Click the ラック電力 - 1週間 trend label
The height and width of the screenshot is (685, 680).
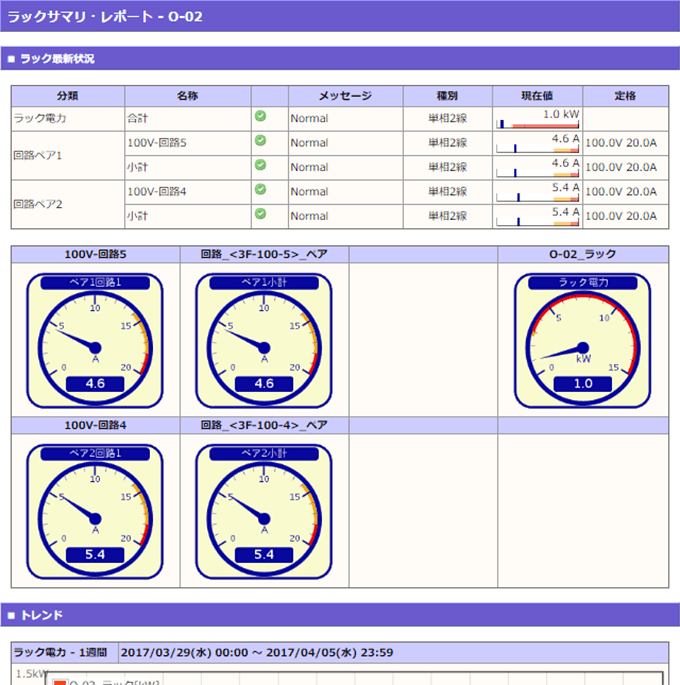64,653
